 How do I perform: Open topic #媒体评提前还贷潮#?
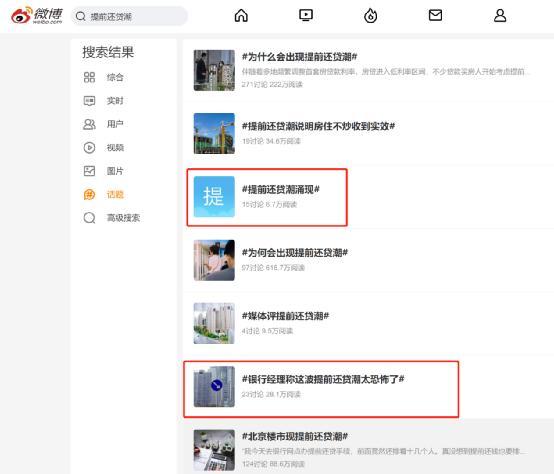pyautogui.click(x=285, y=316)
